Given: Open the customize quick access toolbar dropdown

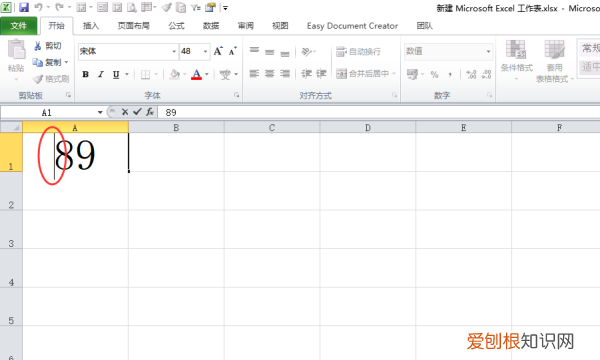Looking at the screenshot, I should 225,8.
